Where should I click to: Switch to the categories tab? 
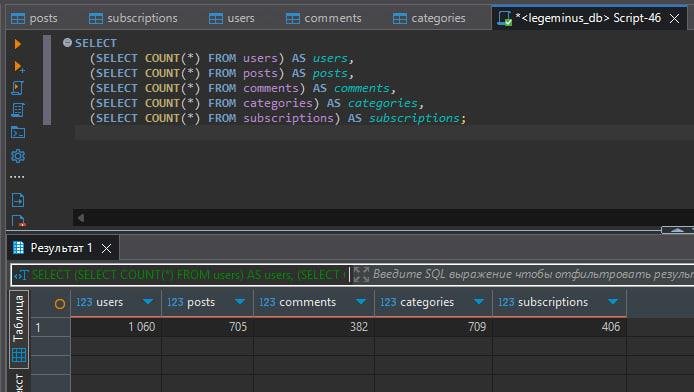coord(429,18)
